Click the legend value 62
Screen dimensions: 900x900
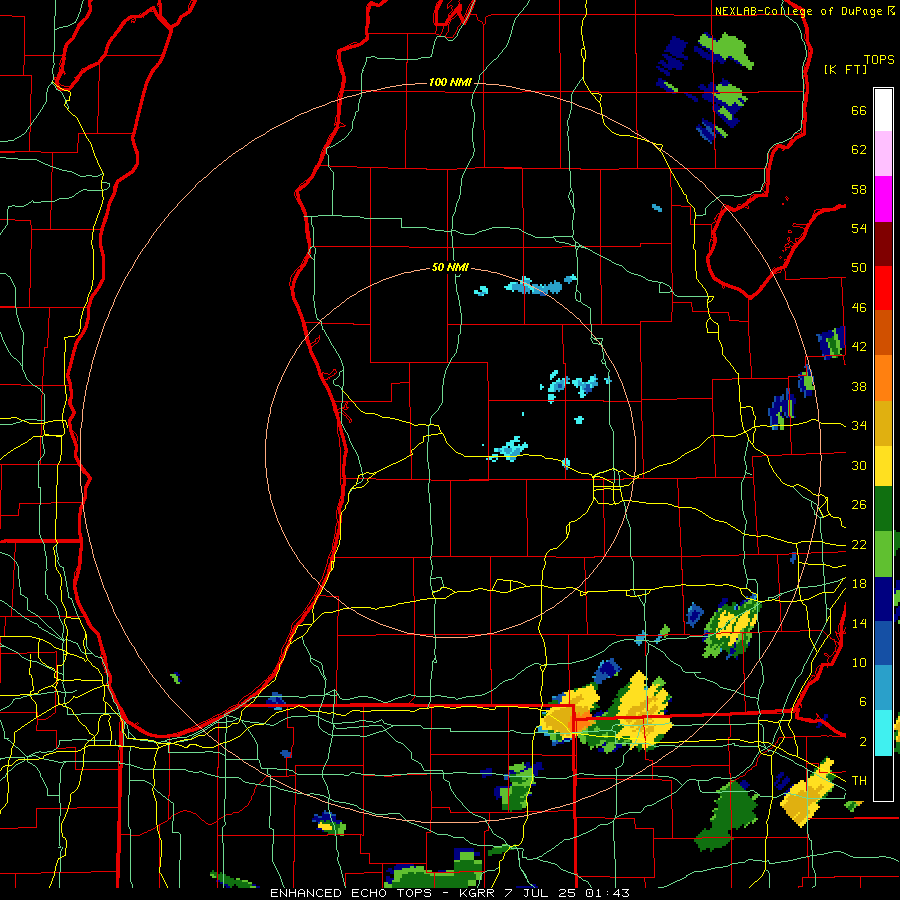[x=859, y=150]
